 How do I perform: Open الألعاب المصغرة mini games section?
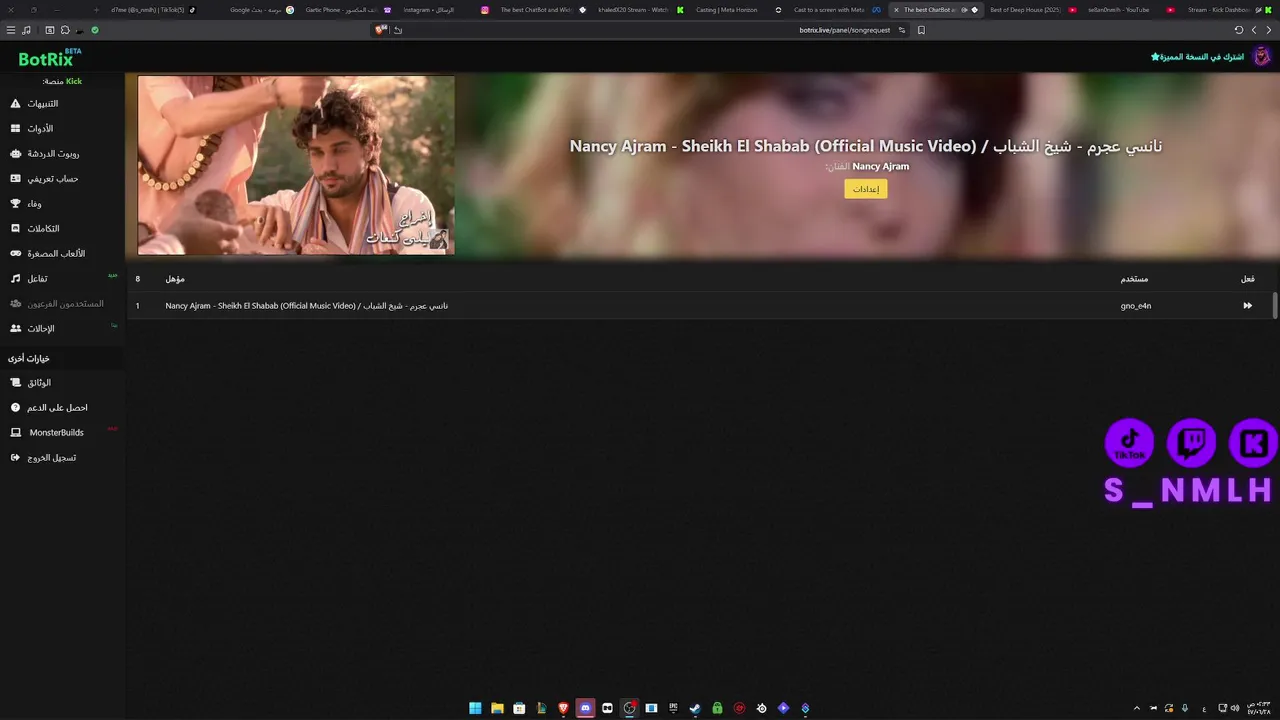pyautogui.click(x=48, y=254)
